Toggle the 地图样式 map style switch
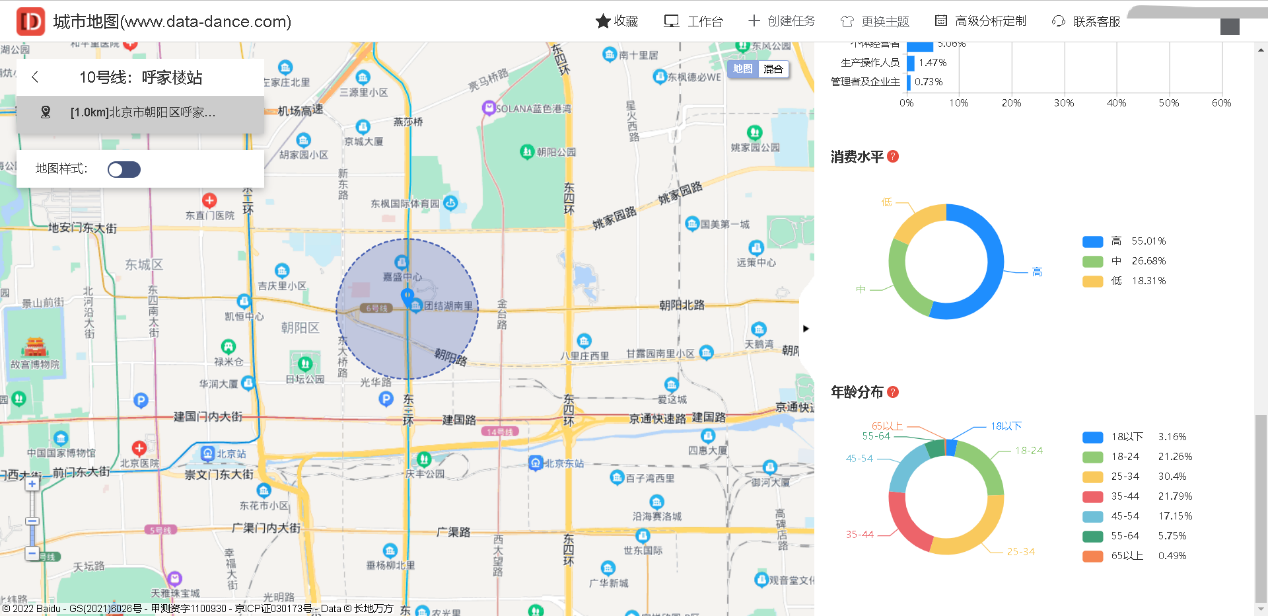Screen dimensions: 1268x616 point(124,169)
